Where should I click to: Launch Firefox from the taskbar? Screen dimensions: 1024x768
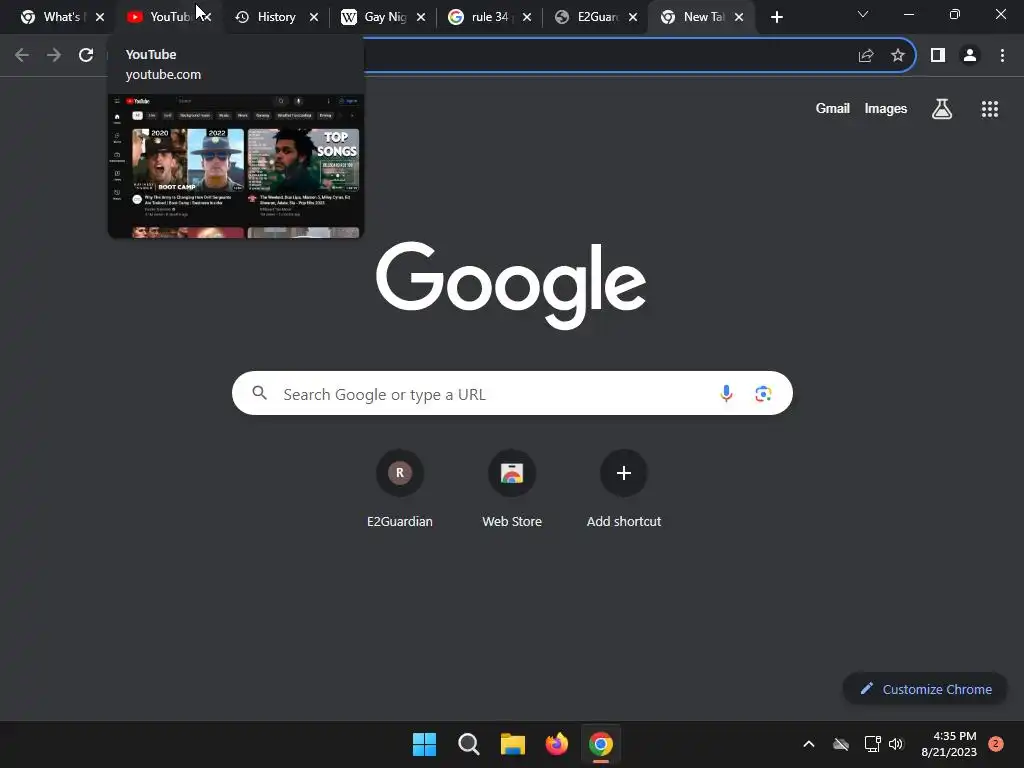[556, 744]
